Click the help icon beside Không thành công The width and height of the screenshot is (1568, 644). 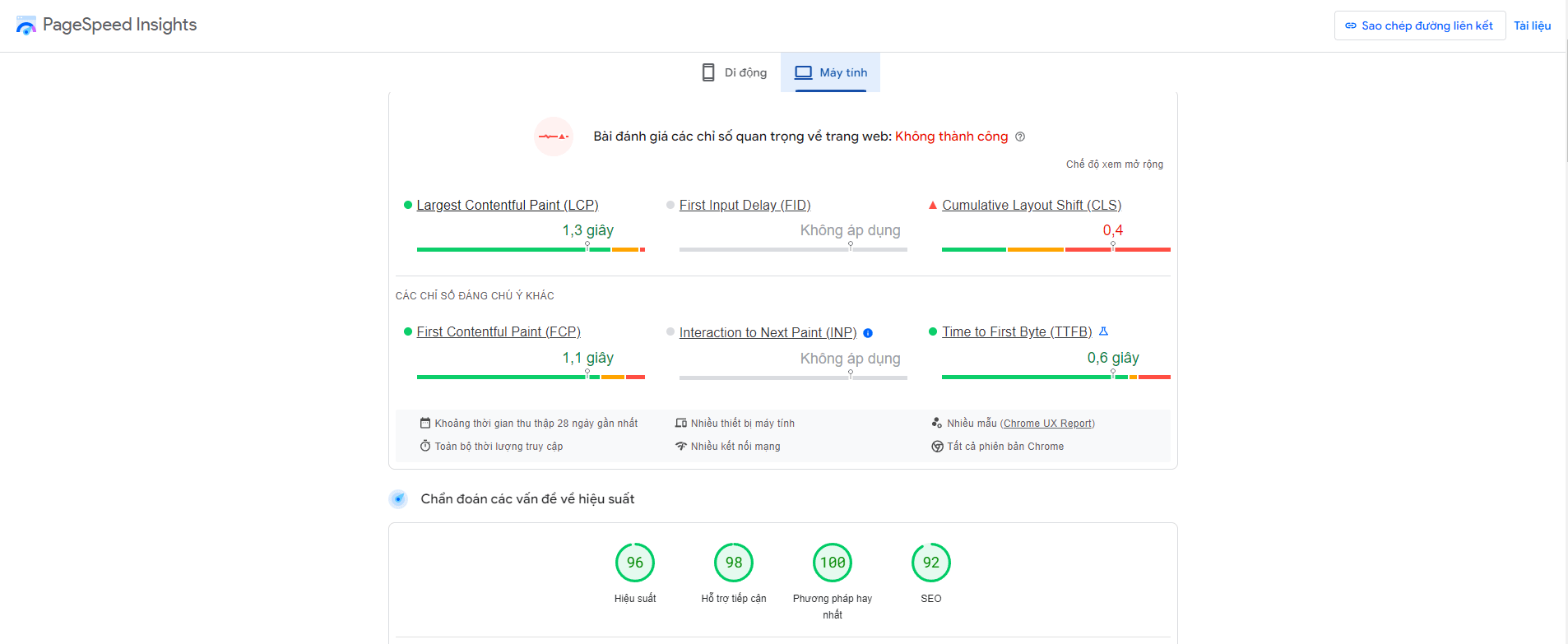[1020, 137]
